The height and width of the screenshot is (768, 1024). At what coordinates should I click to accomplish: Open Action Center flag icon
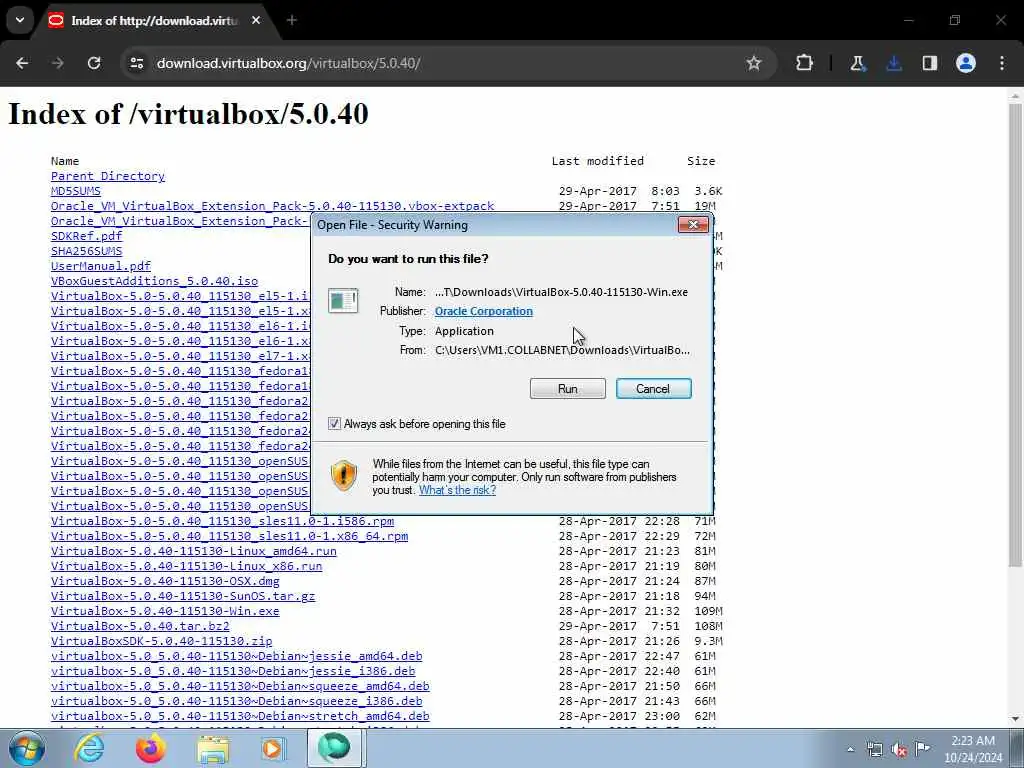point(922,749)
